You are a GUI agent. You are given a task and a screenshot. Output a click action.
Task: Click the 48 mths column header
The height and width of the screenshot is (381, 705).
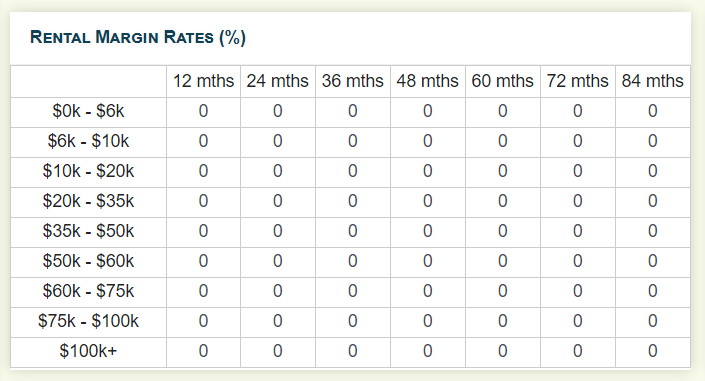pyautogui.click(x=428, y=81)
